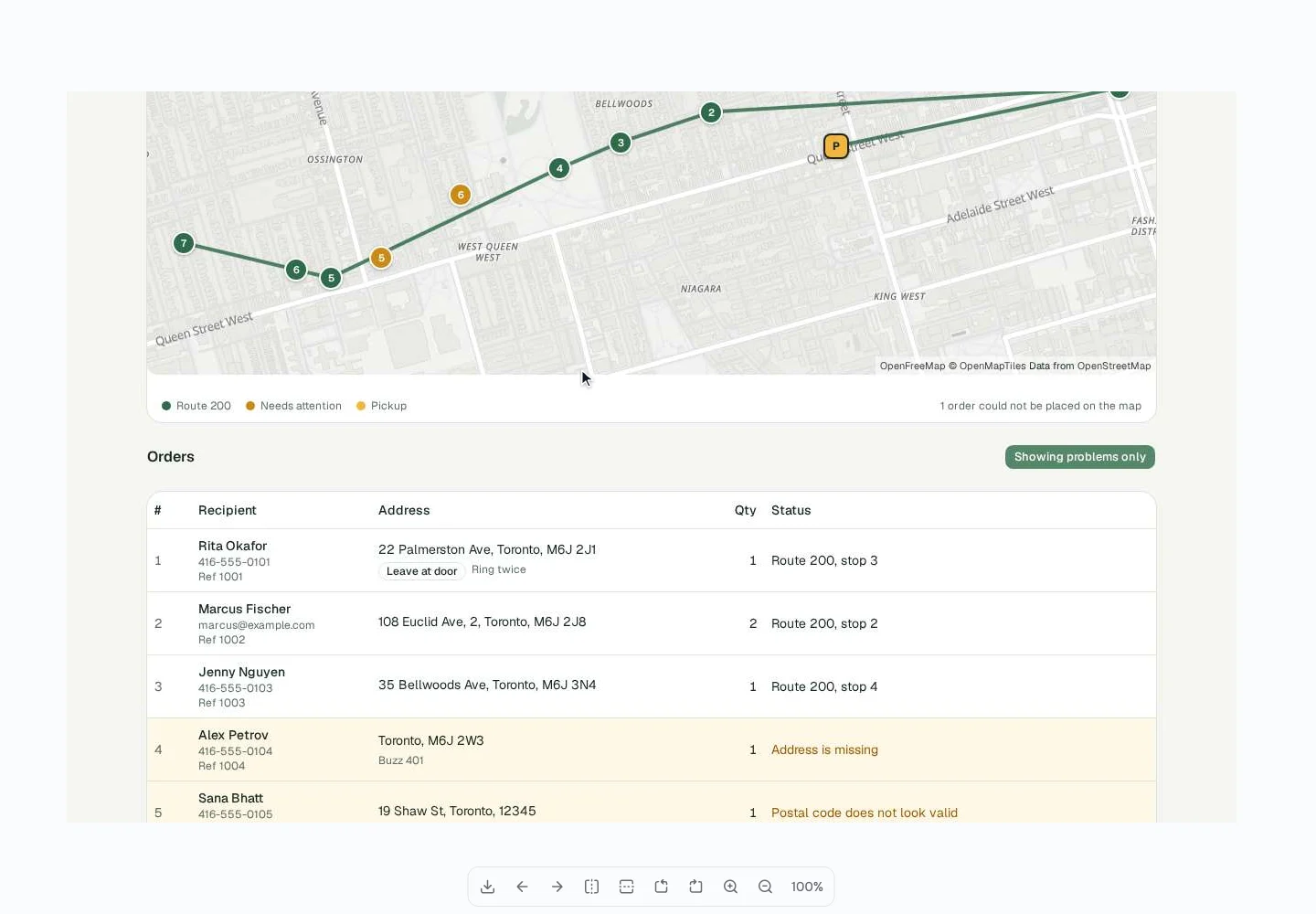Click the Needs attention legend entry
Viewport: 1316px width, 914px height.
293,406
